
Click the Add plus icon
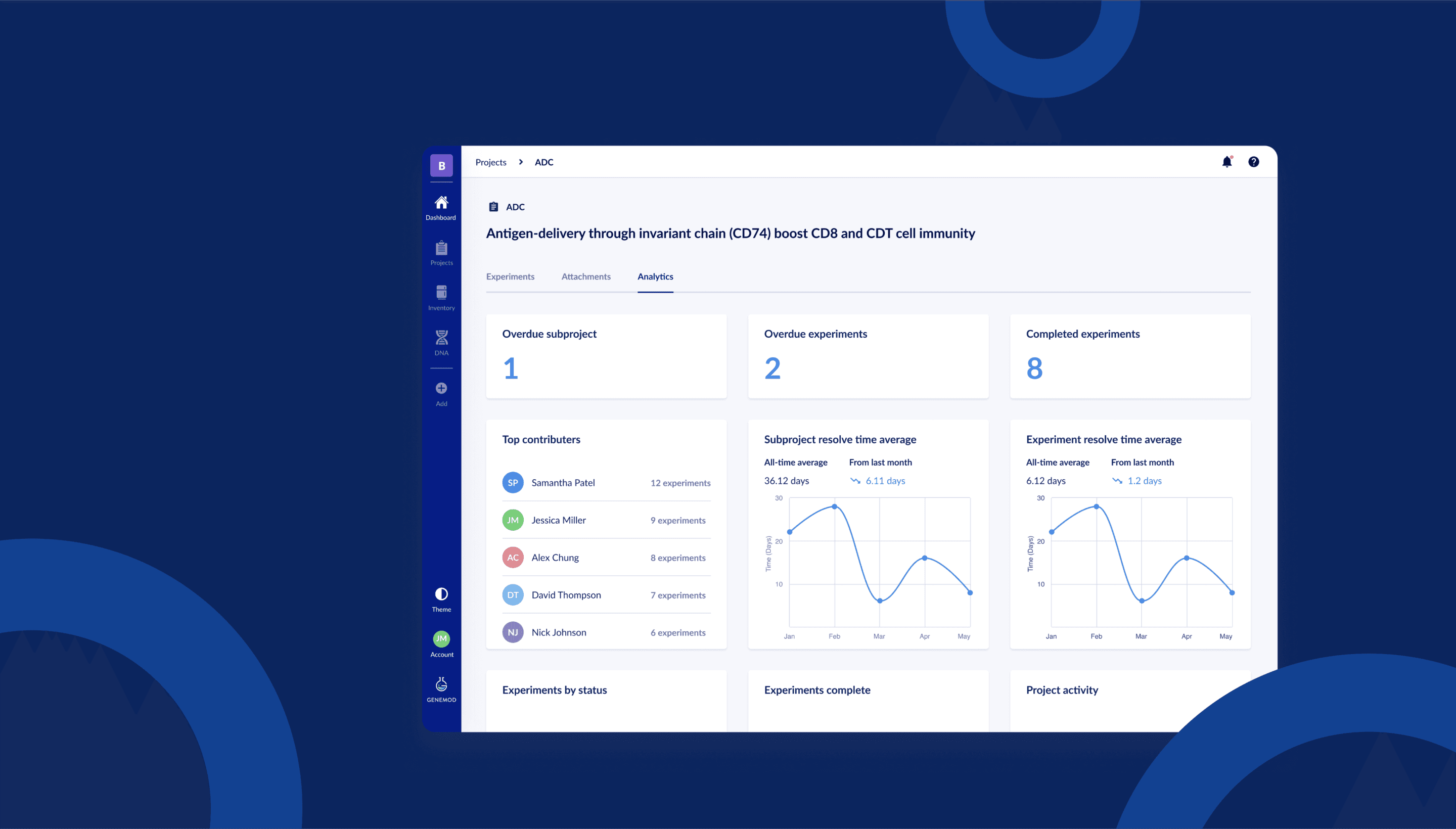(x=441, y=389)
